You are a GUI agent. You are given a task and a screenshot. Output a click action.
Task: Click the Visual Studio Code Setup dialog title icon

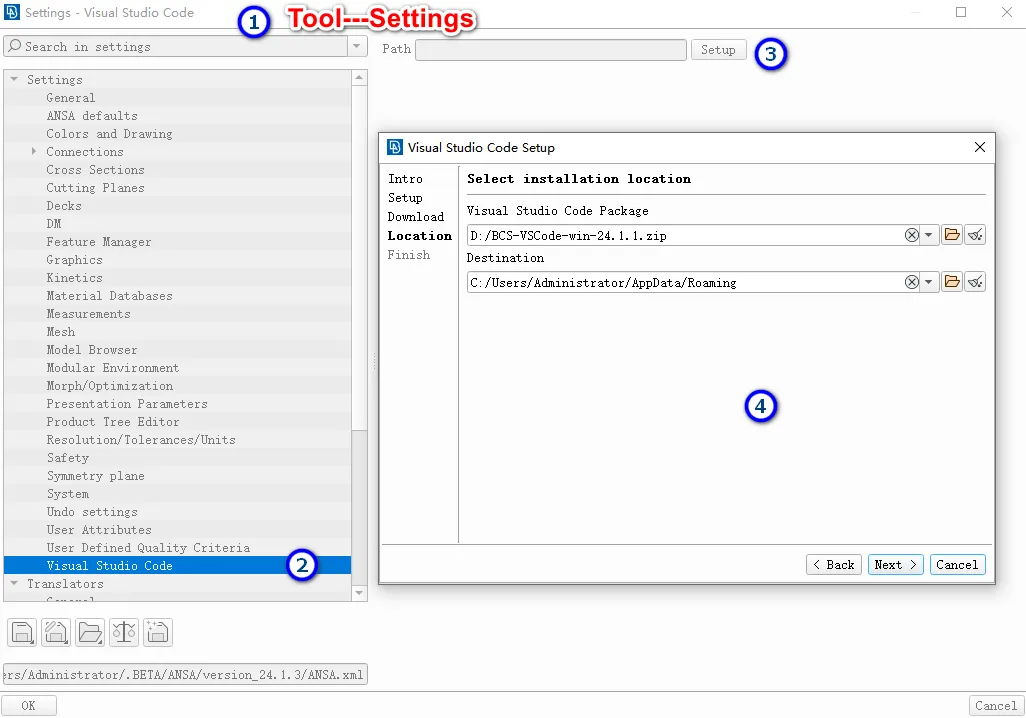tap(395, 147)
